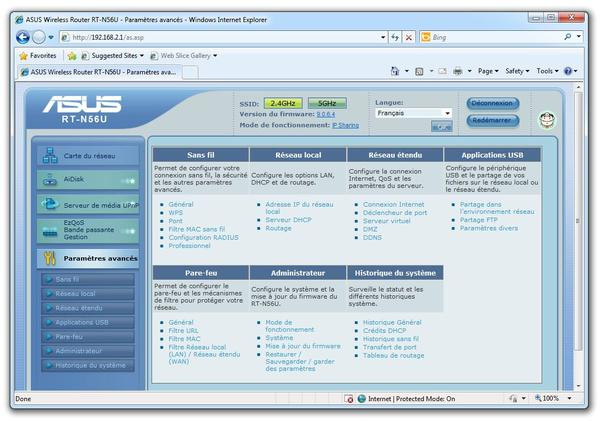The image size is (600, 421).
Task: Click the Déconnexion button
Action: pos(492,103)
